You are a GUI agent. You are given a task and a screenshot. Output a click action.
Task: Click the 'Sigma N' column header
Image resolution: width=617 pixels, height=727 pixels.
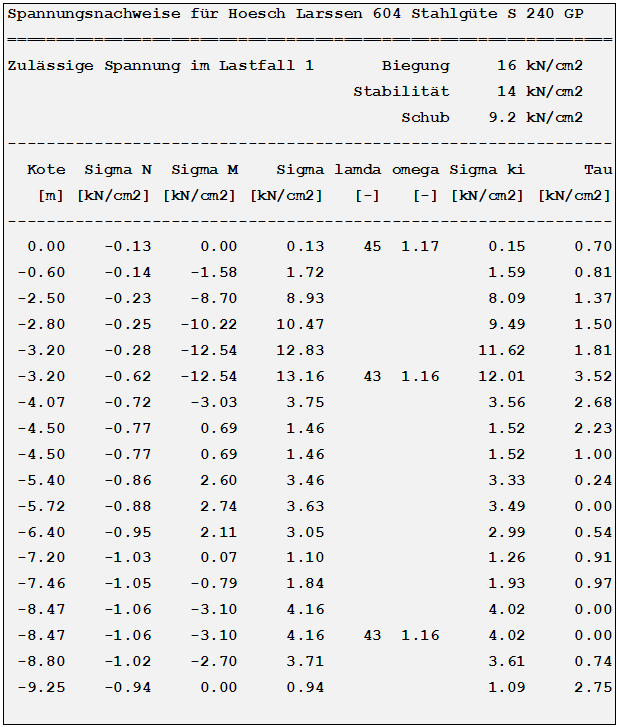pyautogui.click(x=118, y=170)
